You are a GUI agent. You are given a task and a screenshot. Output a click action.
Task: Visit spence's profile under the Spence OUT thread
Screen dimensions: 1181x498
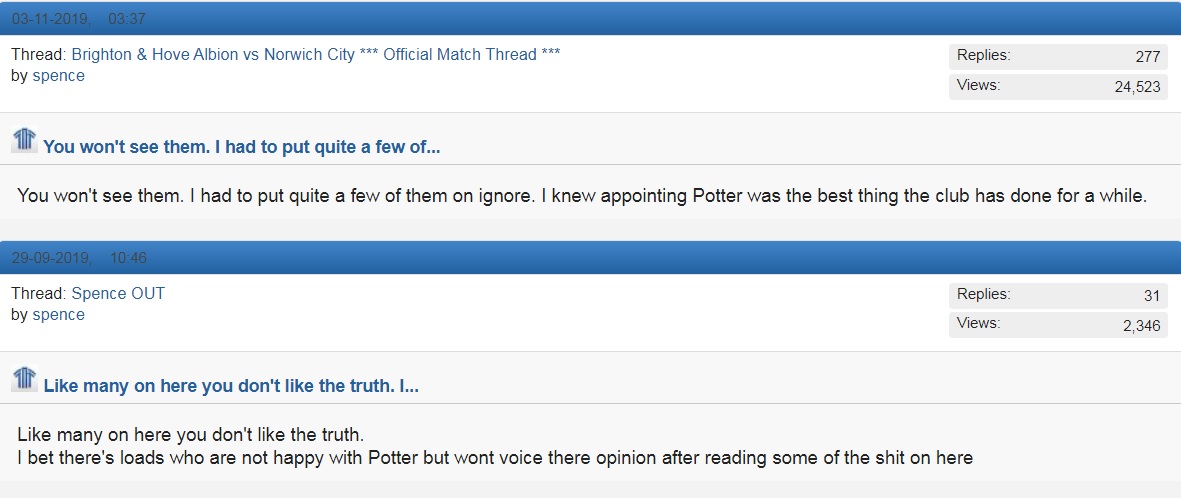(x=59, y=315)
